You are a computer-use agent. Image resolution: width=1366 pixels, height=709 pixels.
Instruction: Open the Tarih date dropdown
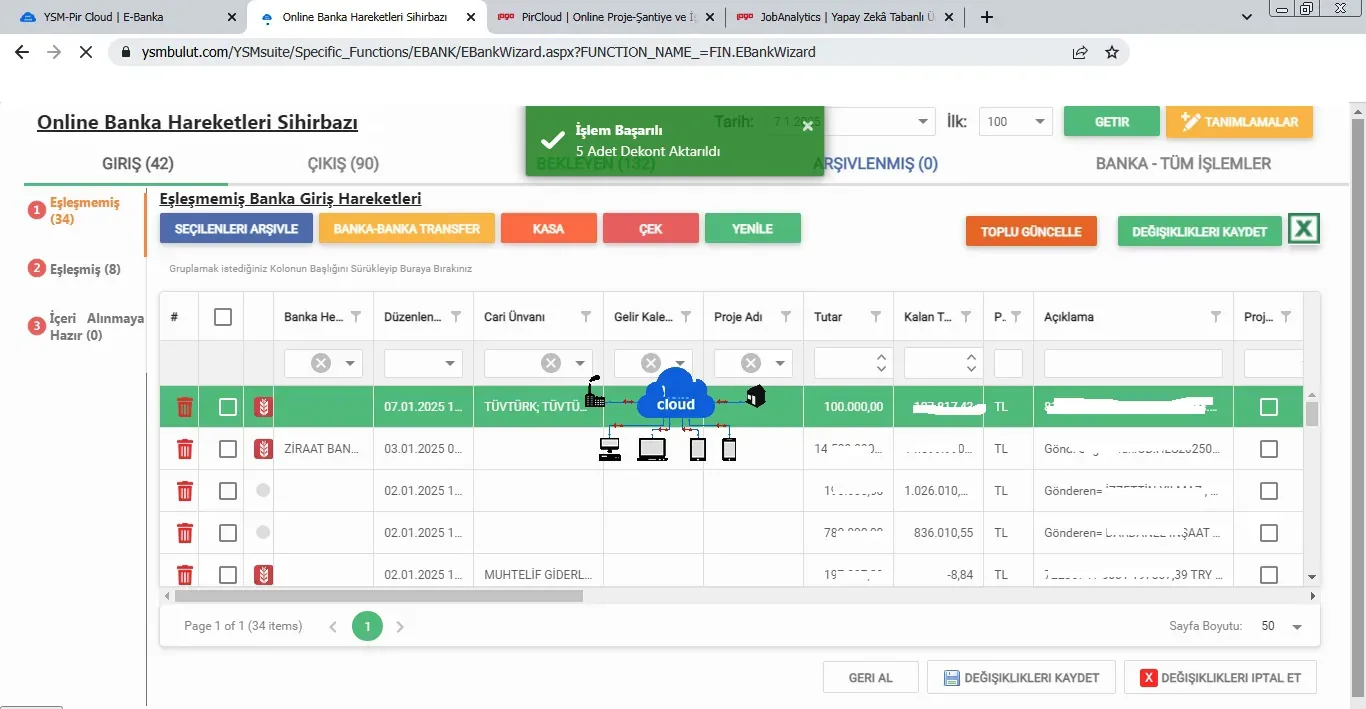pyautogui.click(x=923, y=122)
